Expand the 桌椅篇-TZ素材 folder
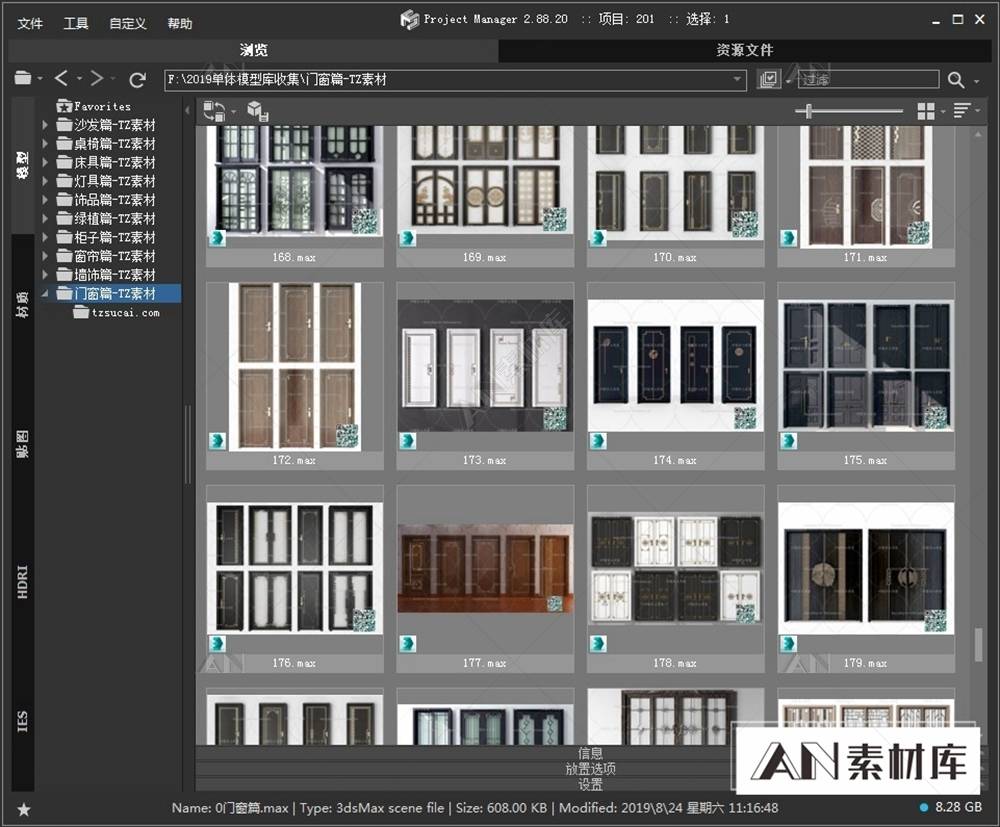The height and width of the screenshot is (827, 1000). [45, 143]
